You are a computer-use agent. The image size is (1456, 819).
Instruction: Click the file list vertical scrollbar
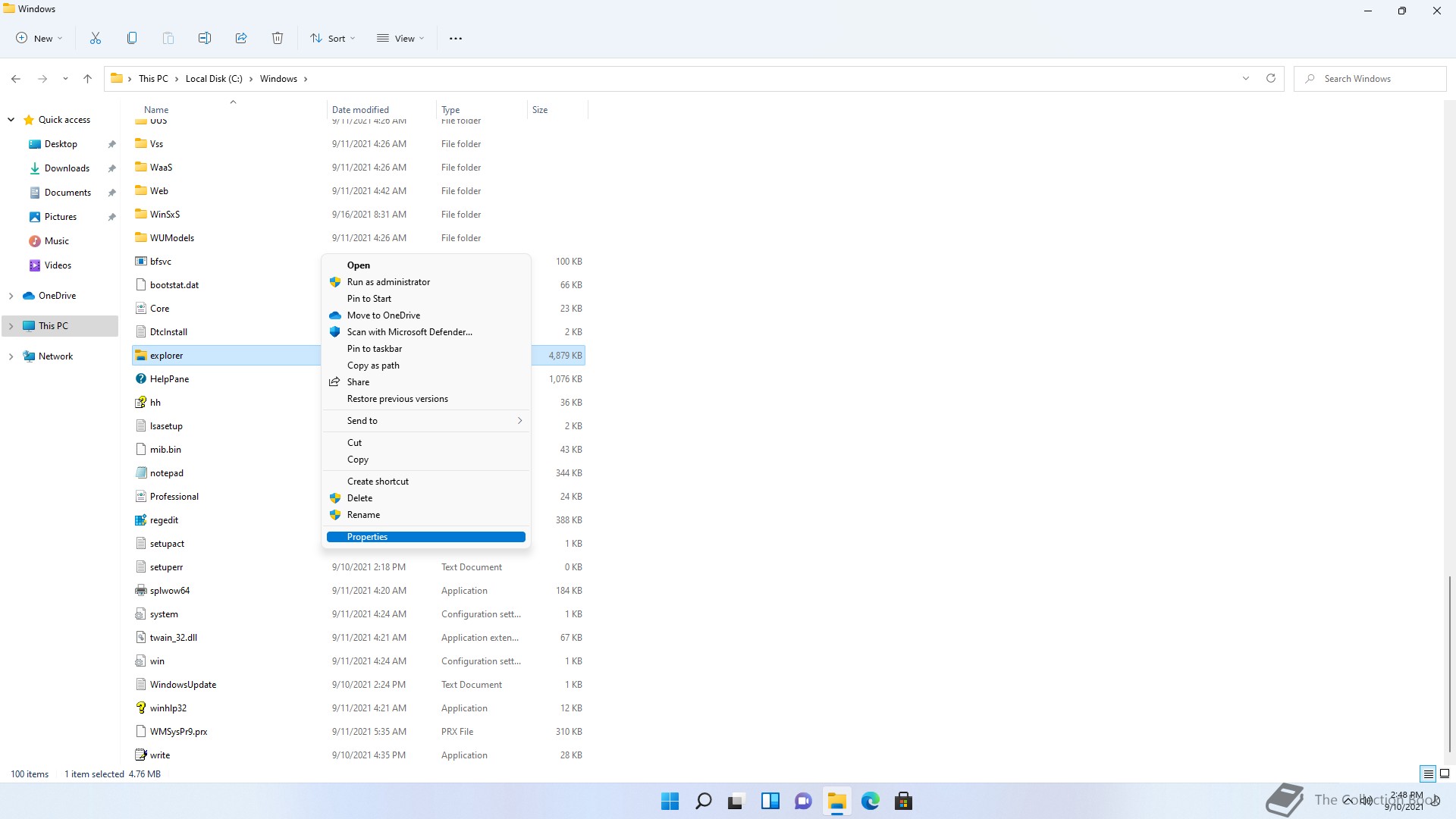coord(1450,664)
